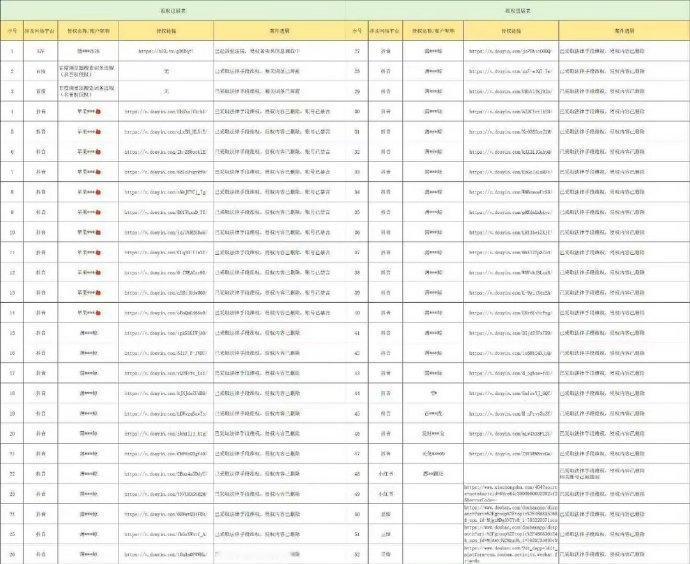Image resolution: width=690 pixels, height=564 pixels.
Task: Select the empty link cell in row 48
Action: coord(511,474)
